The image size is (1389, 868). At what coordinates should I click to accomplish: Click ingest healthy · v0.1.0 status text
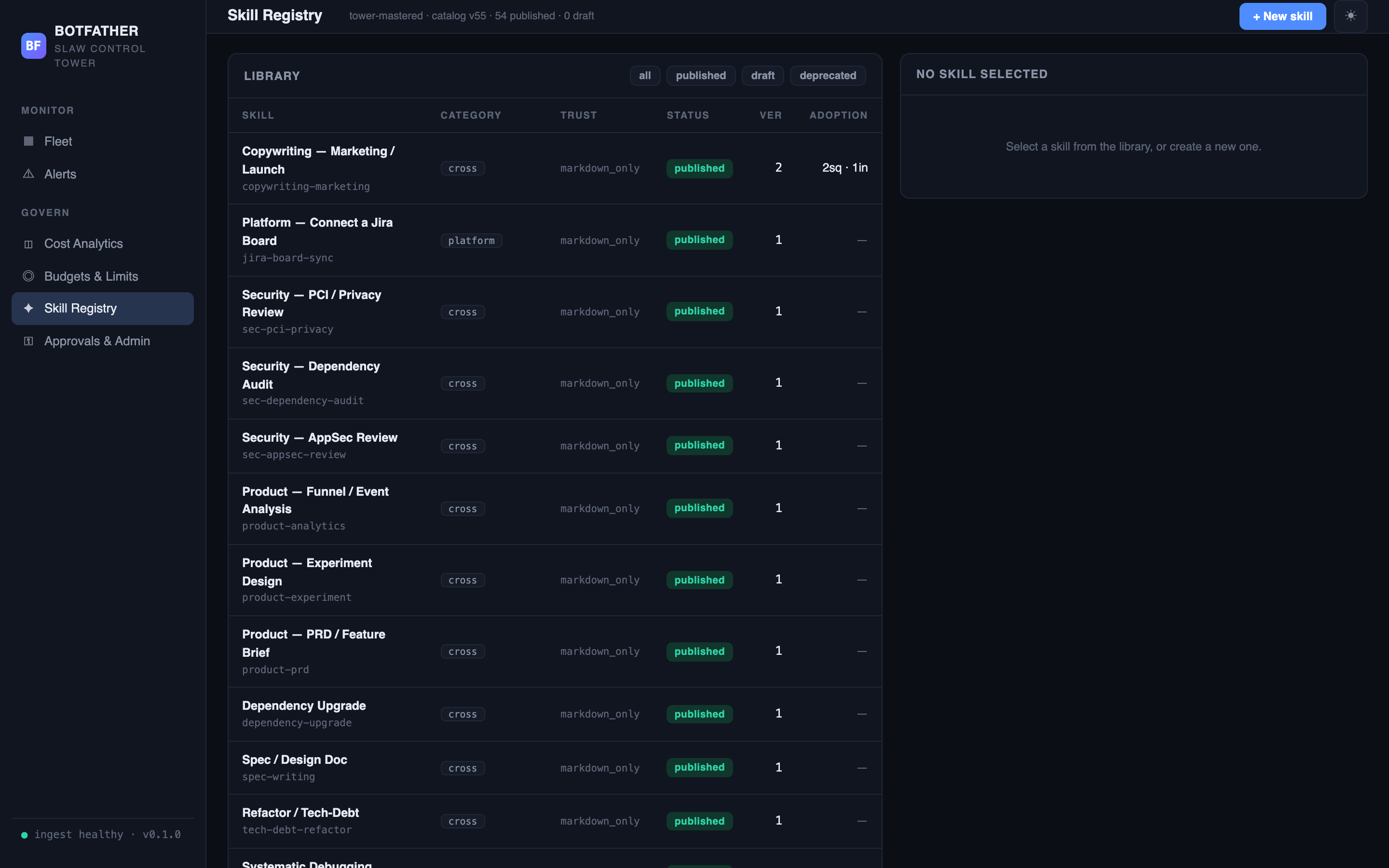[x=108, y=835]
